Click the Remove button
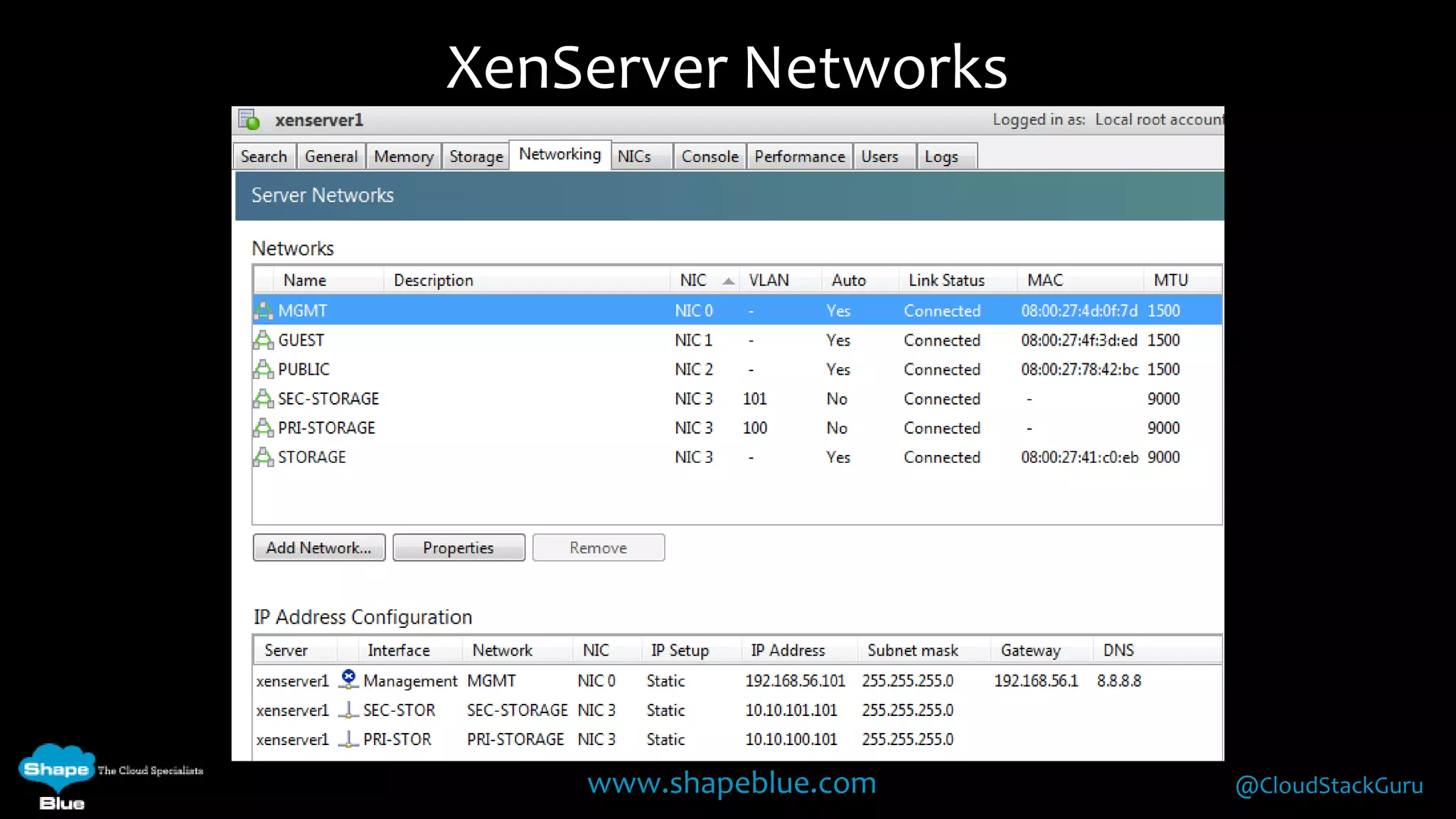The height and width of the screenshot is (819, 1456). (x=599, y=547)
